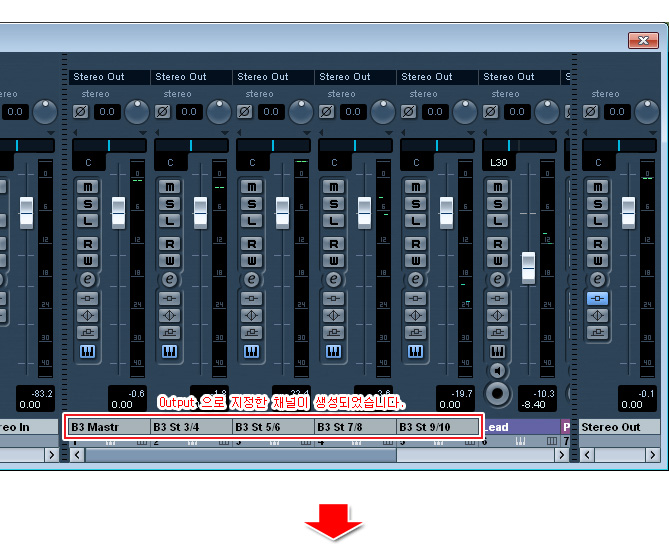Image resolution: width=669 pixels, height=553 pixels.
Task: Click mixer channel scrollbar left arrow
Action: (x=77, y=455)
